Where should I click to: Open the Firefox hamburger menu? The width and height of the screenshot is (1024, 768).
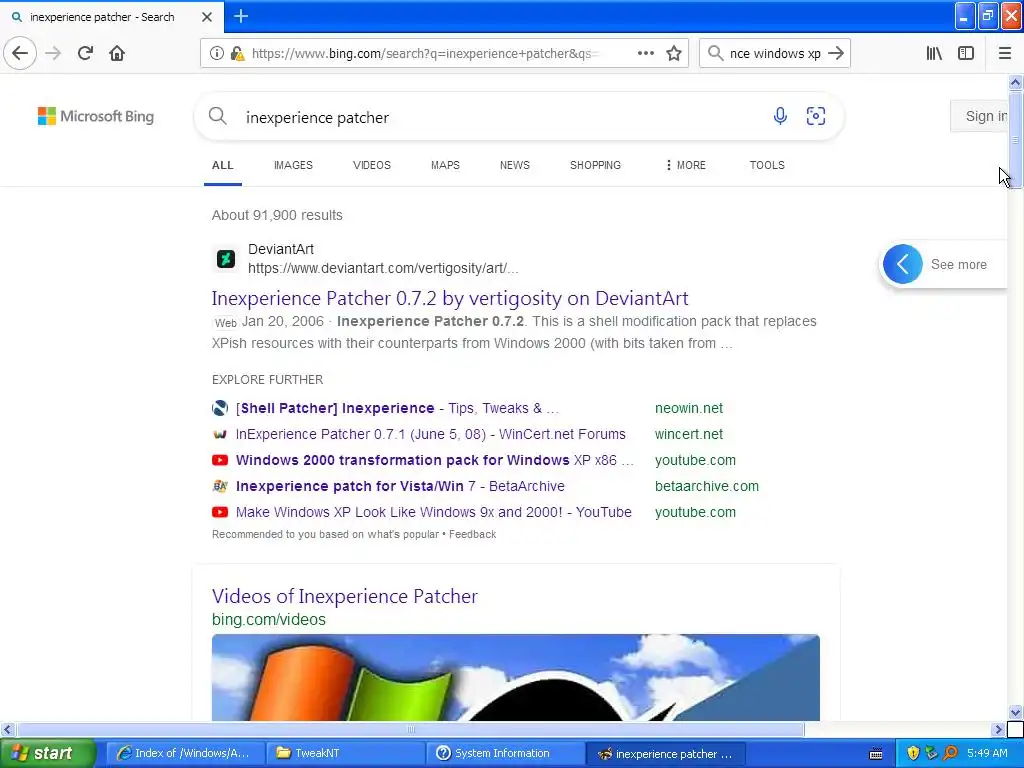[1004, 53]
